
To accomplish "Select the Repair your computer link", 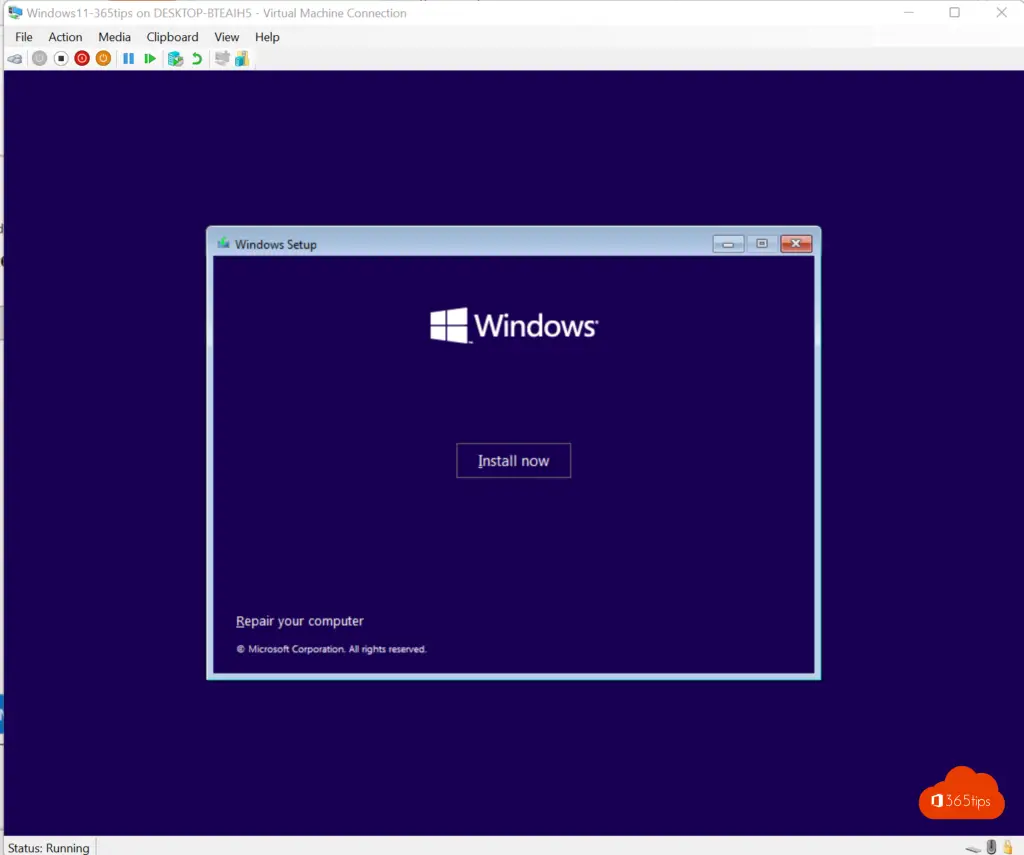I will pos(300,621).
